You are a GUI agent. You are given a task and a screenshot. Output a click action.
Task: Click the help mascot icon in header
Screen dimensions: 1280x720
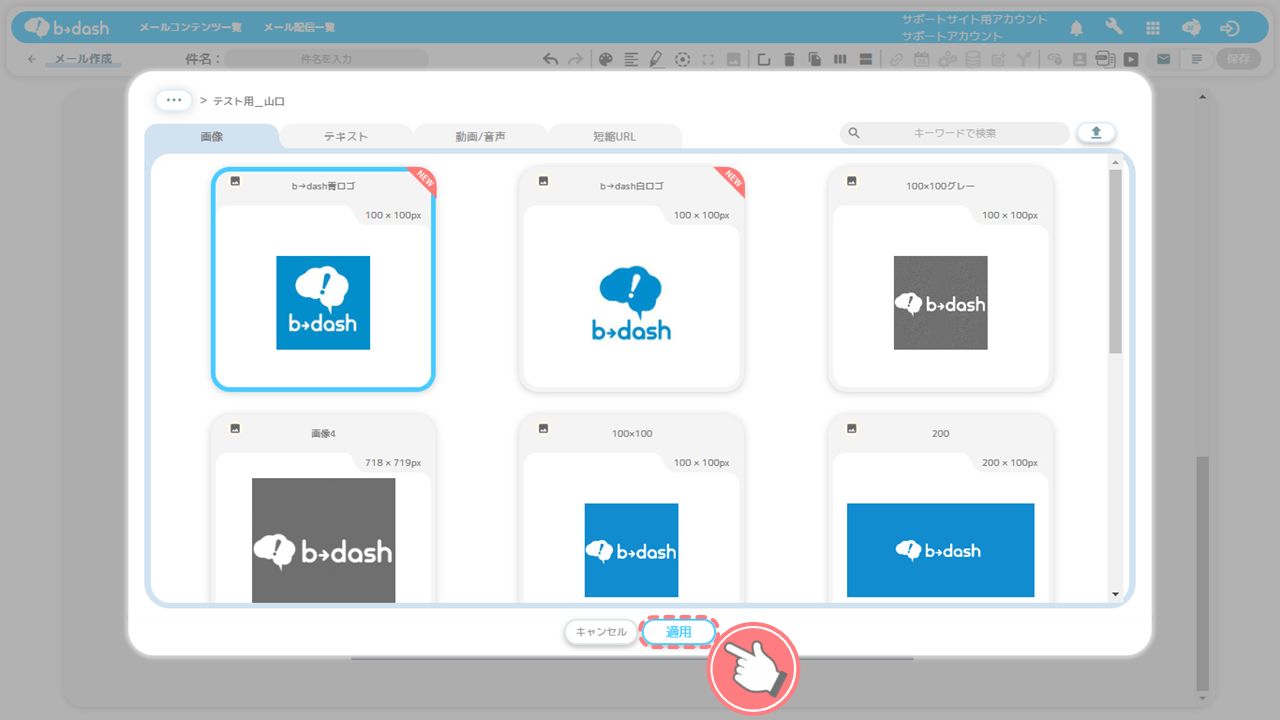(1191, 28)
